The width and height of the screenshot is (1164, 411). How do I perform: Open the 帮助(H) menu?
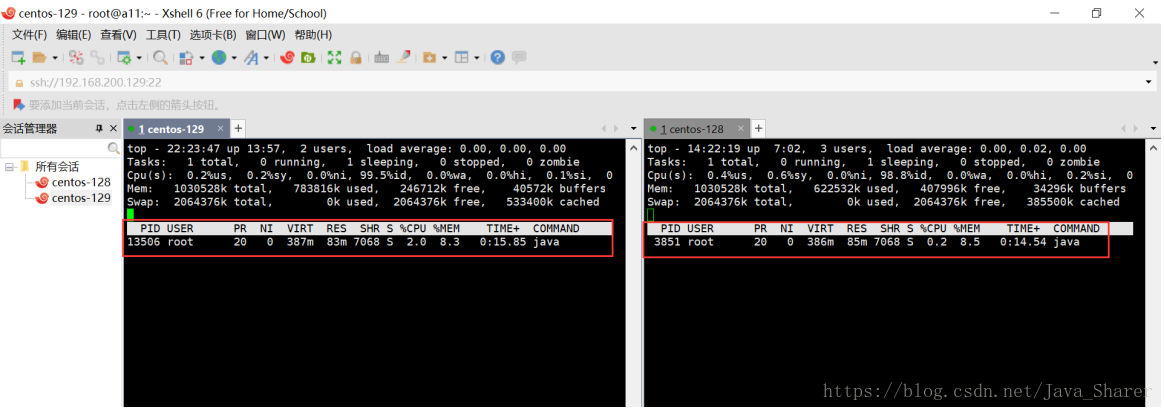313,35
